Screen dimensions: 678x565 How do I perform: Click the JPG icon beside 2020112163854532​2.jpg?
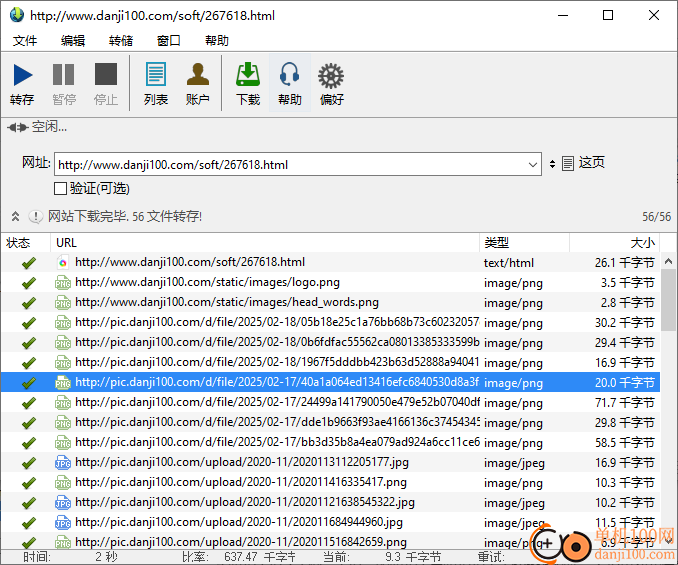63,503
